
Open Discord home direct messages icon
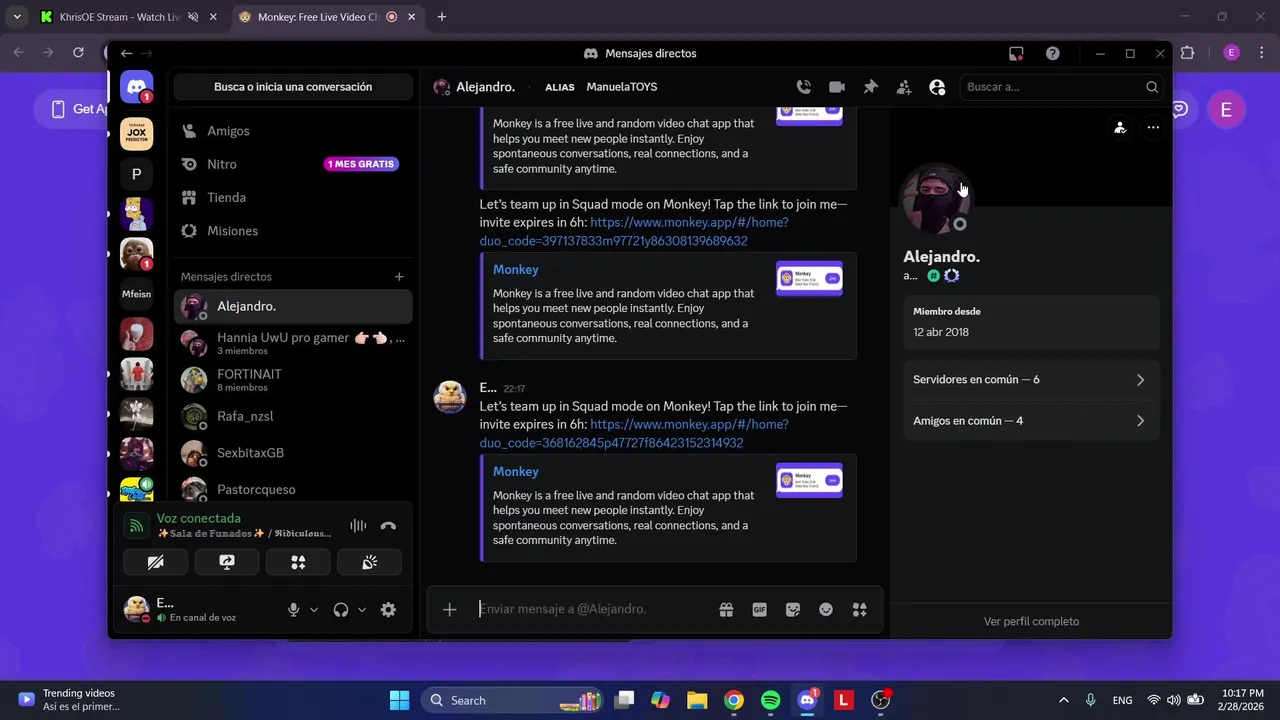137,87
